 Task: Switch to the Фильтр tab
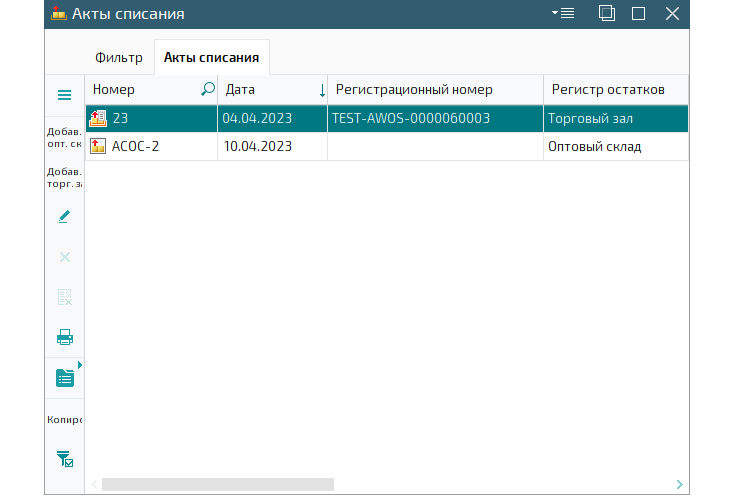(x=119, y=58)
